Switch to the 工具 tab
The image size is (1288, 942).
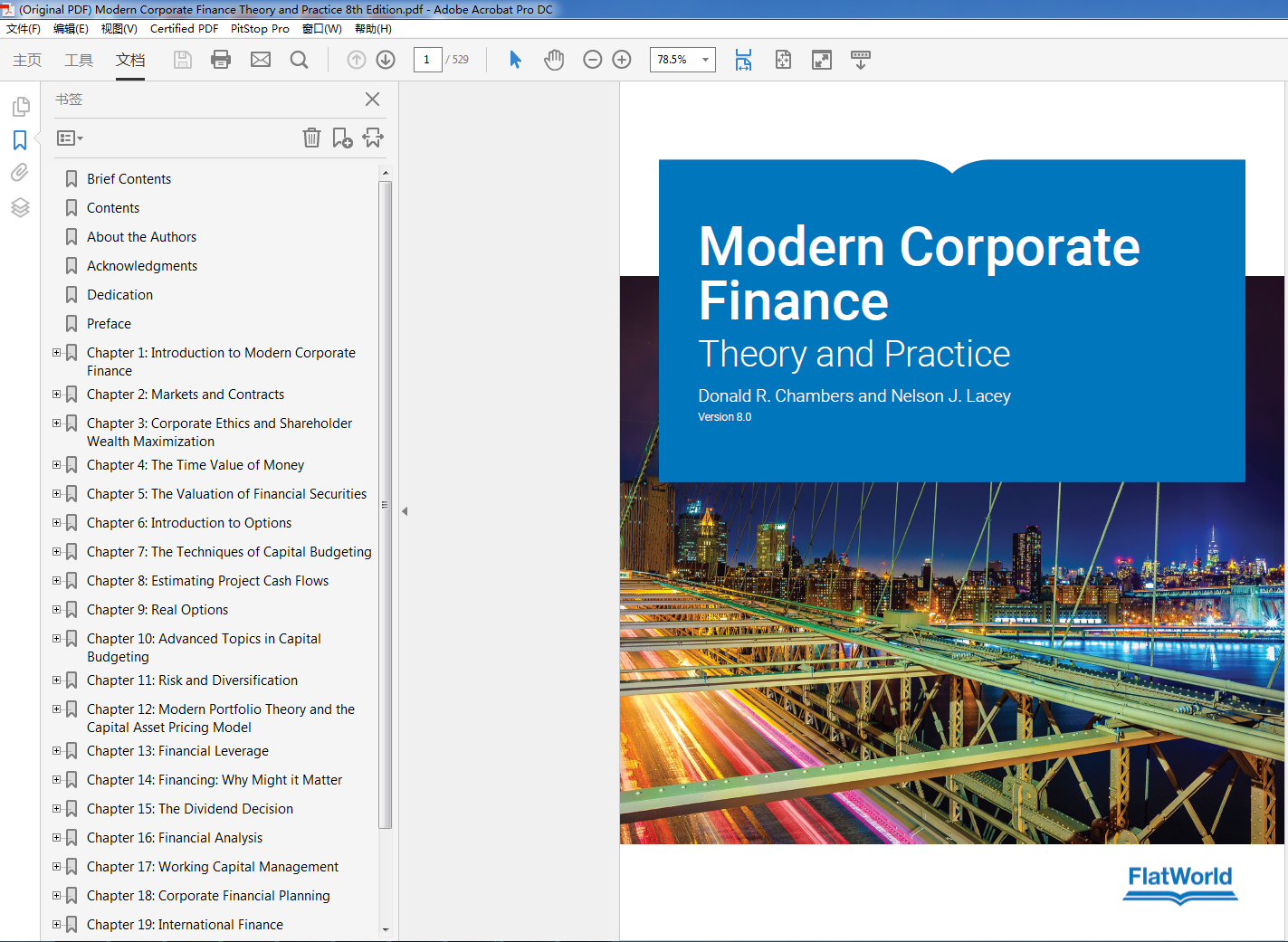tap(79, 60)
